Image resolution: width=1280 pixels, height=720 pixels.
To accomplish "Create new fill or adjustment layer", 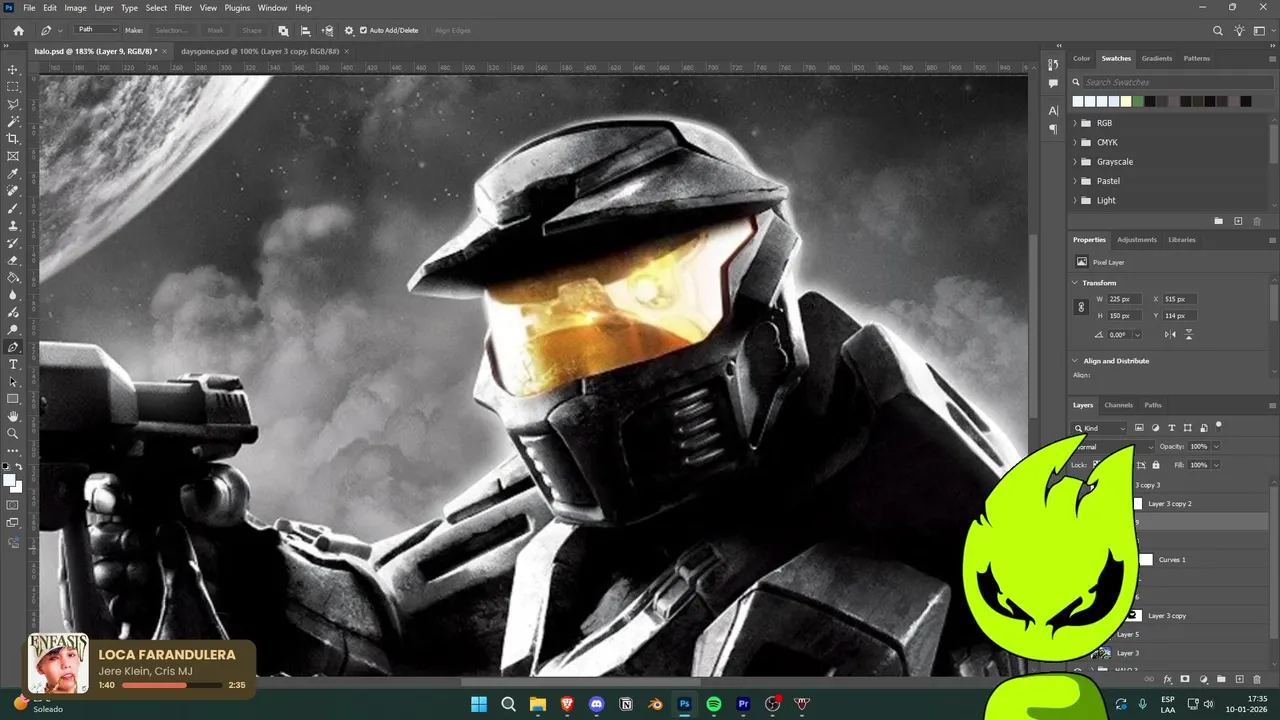I will pos(1203,679).
